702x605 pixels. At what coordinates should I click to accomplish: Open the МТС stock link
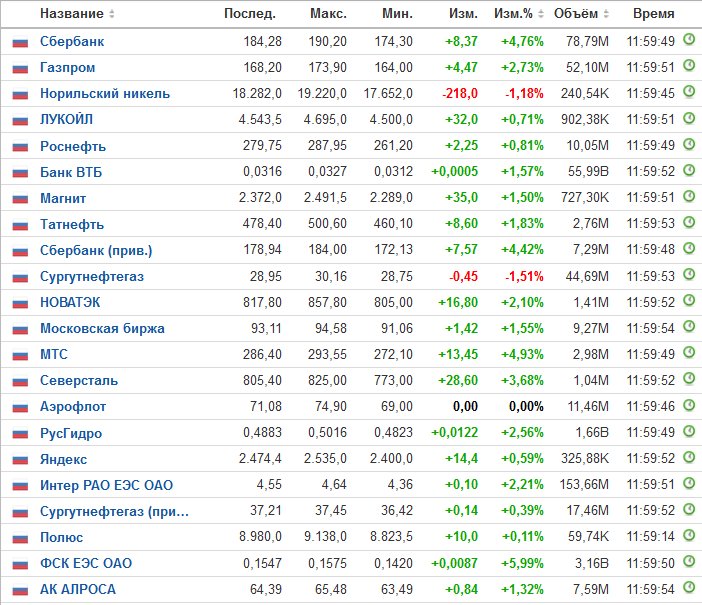point(54,354)
